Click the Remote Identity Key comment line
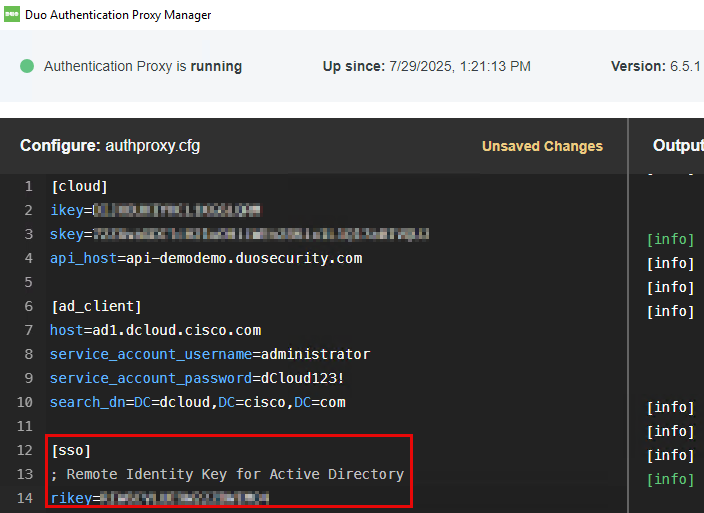Image resolution: width=704 pixels, height=513 pixels. tap(227, 474)
